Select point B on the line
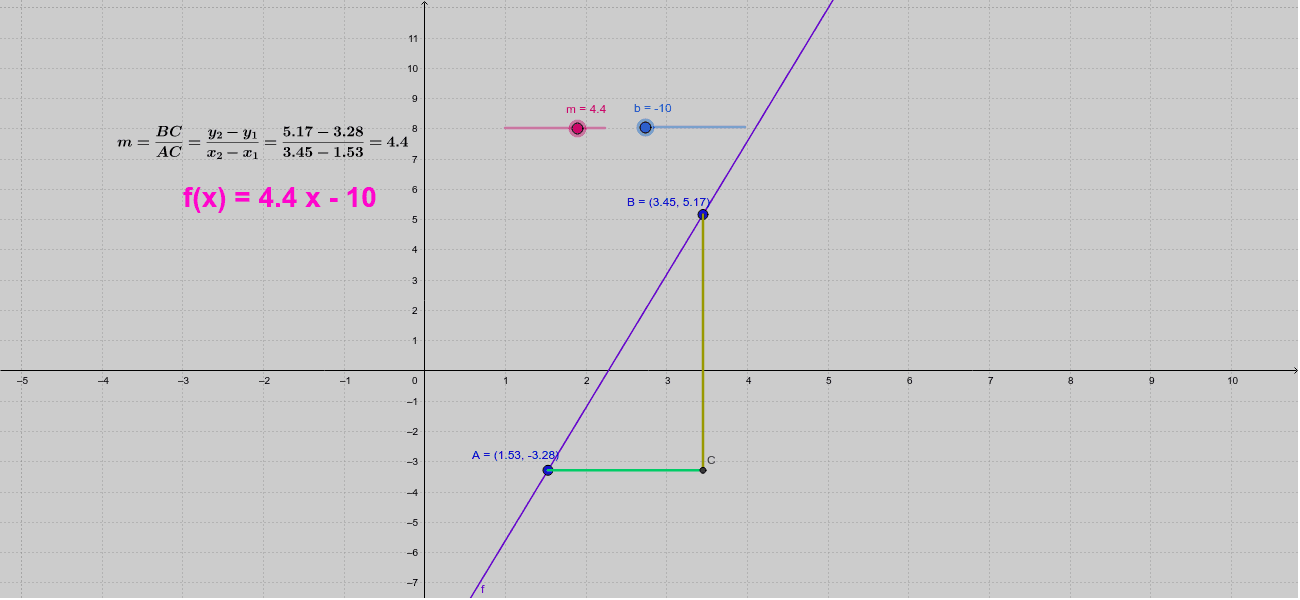The image size is (1300, 600). point(703,214)
